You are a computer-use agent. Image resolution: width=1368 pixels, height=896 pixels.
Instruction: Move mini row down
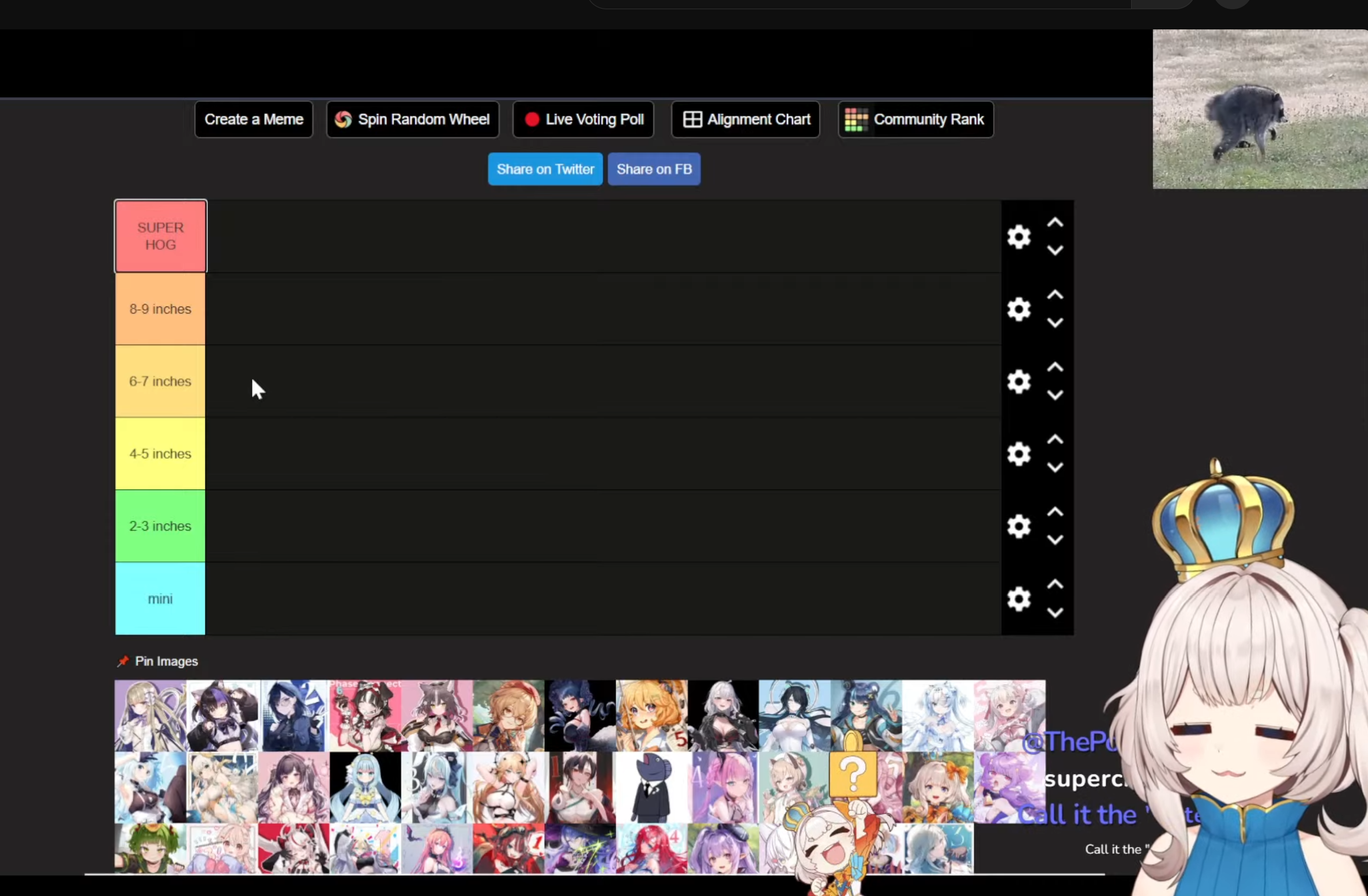pos(1055,613)
